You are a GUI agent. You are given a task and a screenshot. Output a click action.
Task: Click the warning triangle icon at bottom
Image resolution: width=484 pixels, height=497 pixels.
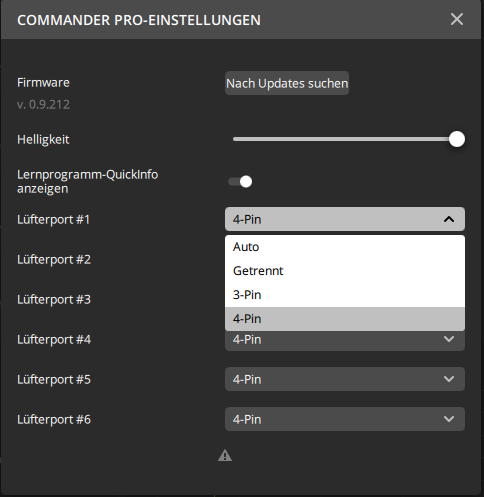(x=225, y=455)
